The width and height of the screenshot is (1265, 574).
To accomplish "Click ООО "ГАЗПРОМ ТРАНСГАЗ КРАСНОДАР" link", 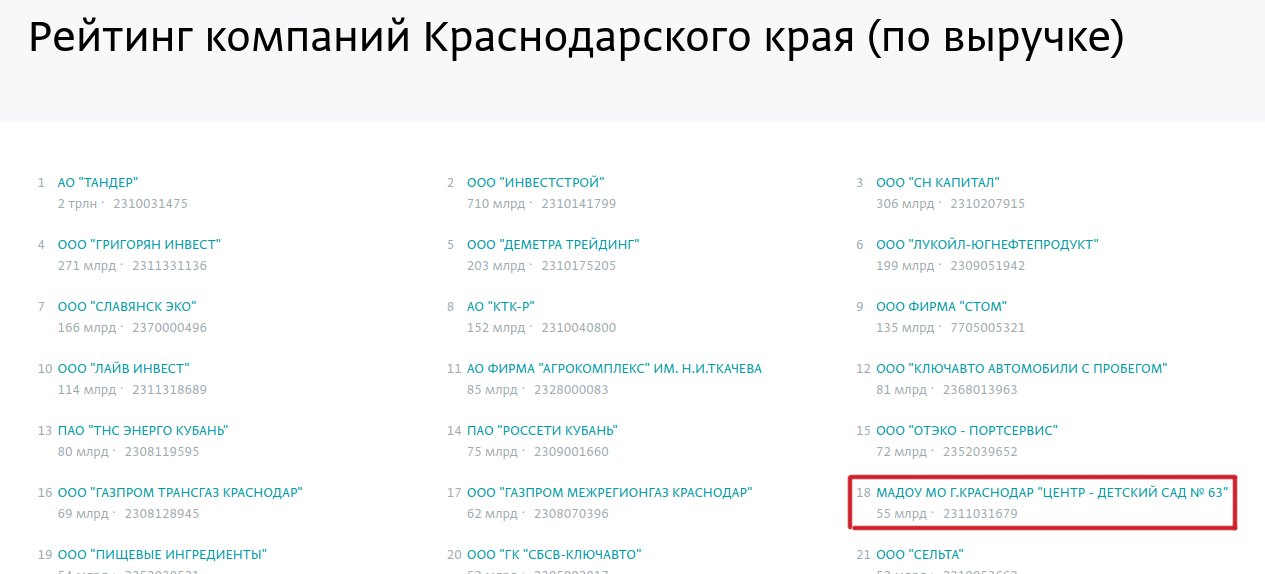I will pos(180,493).
